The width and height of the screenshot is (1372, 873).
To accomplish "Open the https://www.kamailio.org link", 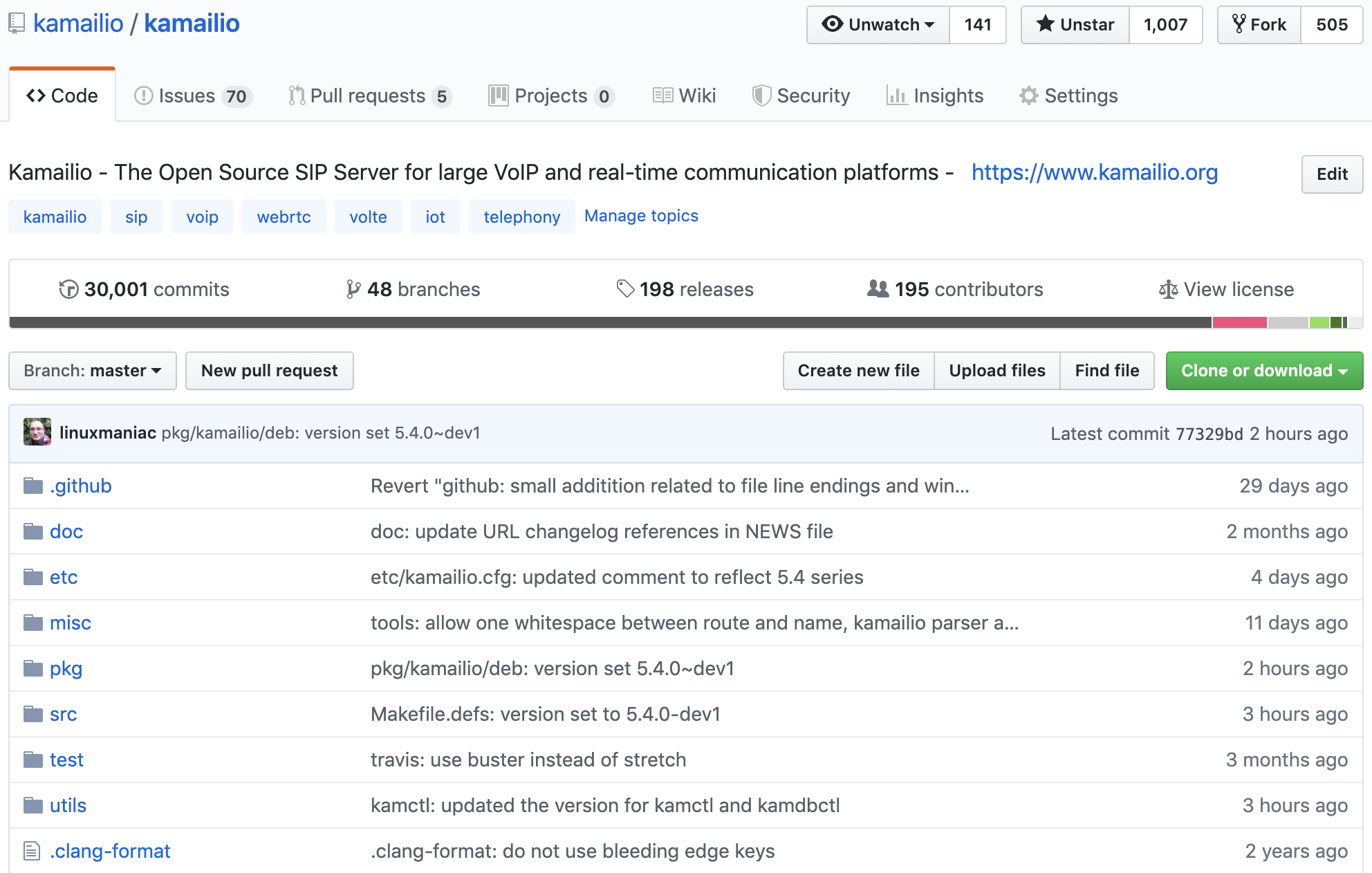I will click(x=1095, y=172).
